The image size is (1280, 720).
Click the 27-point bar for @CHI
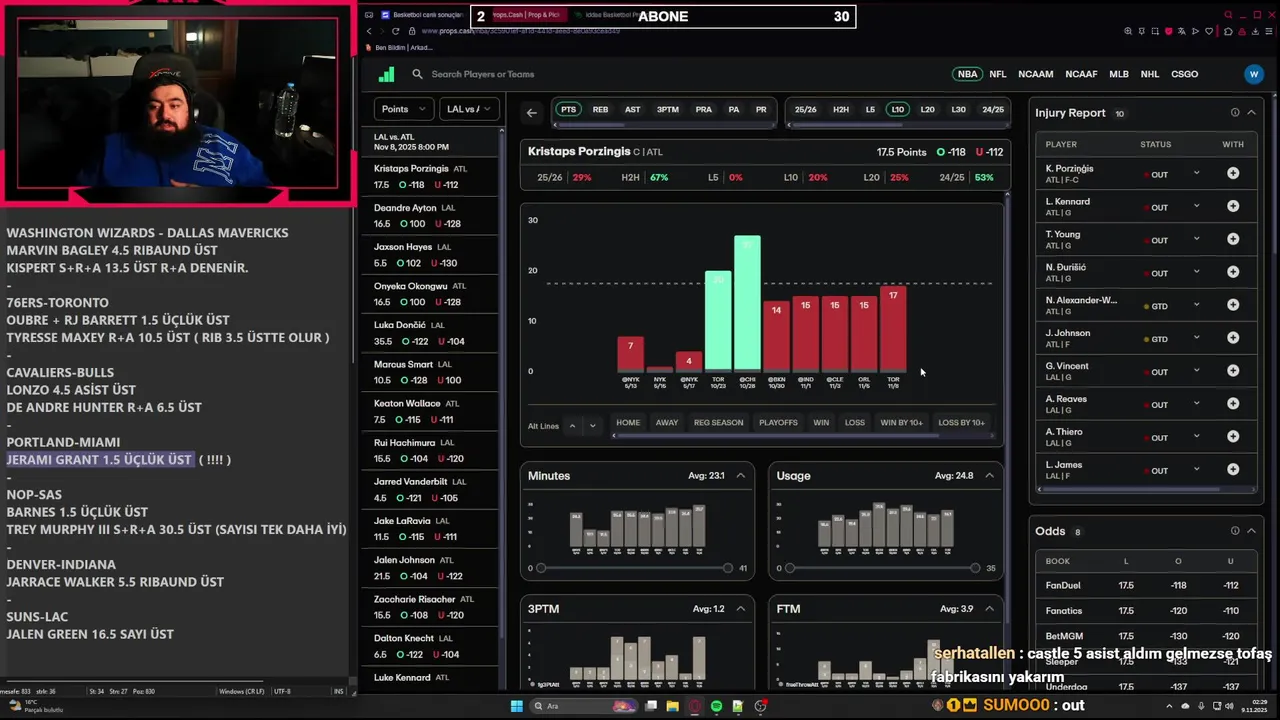(747, 303)
